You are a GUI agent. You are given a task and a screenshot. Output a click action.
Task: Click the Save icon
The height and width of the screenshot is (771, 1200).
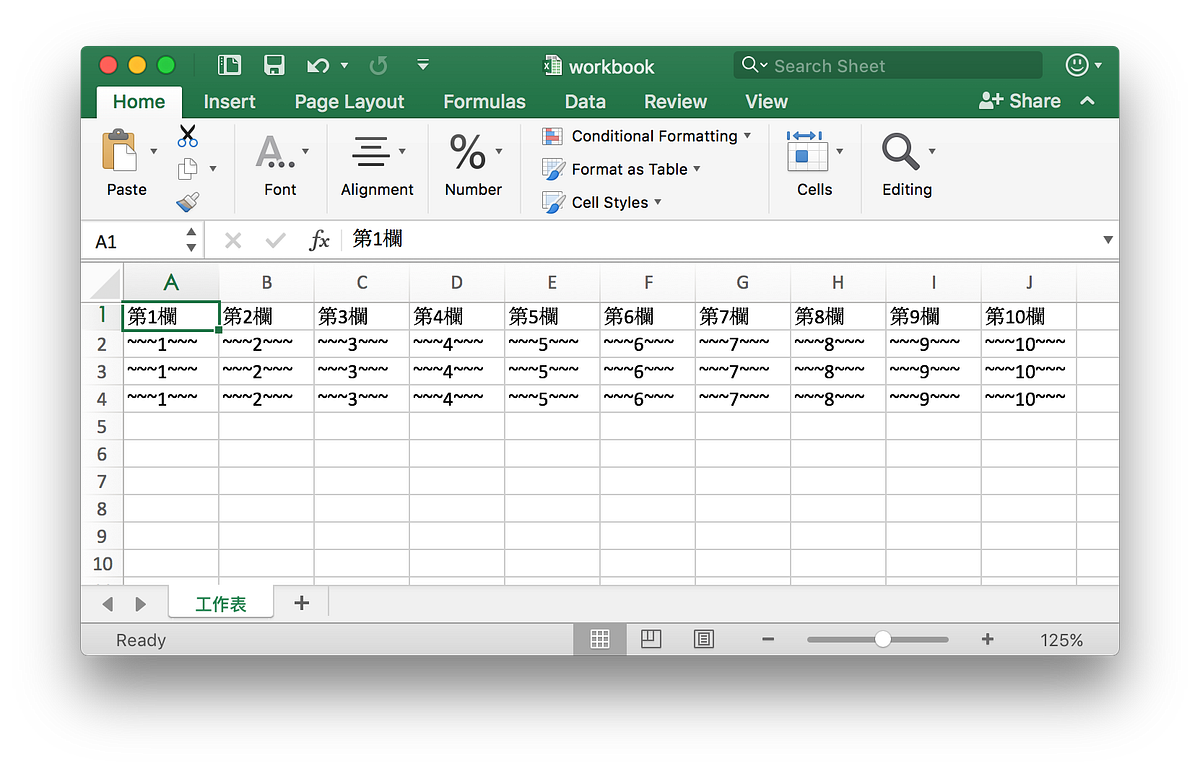[x=274, y=64]
